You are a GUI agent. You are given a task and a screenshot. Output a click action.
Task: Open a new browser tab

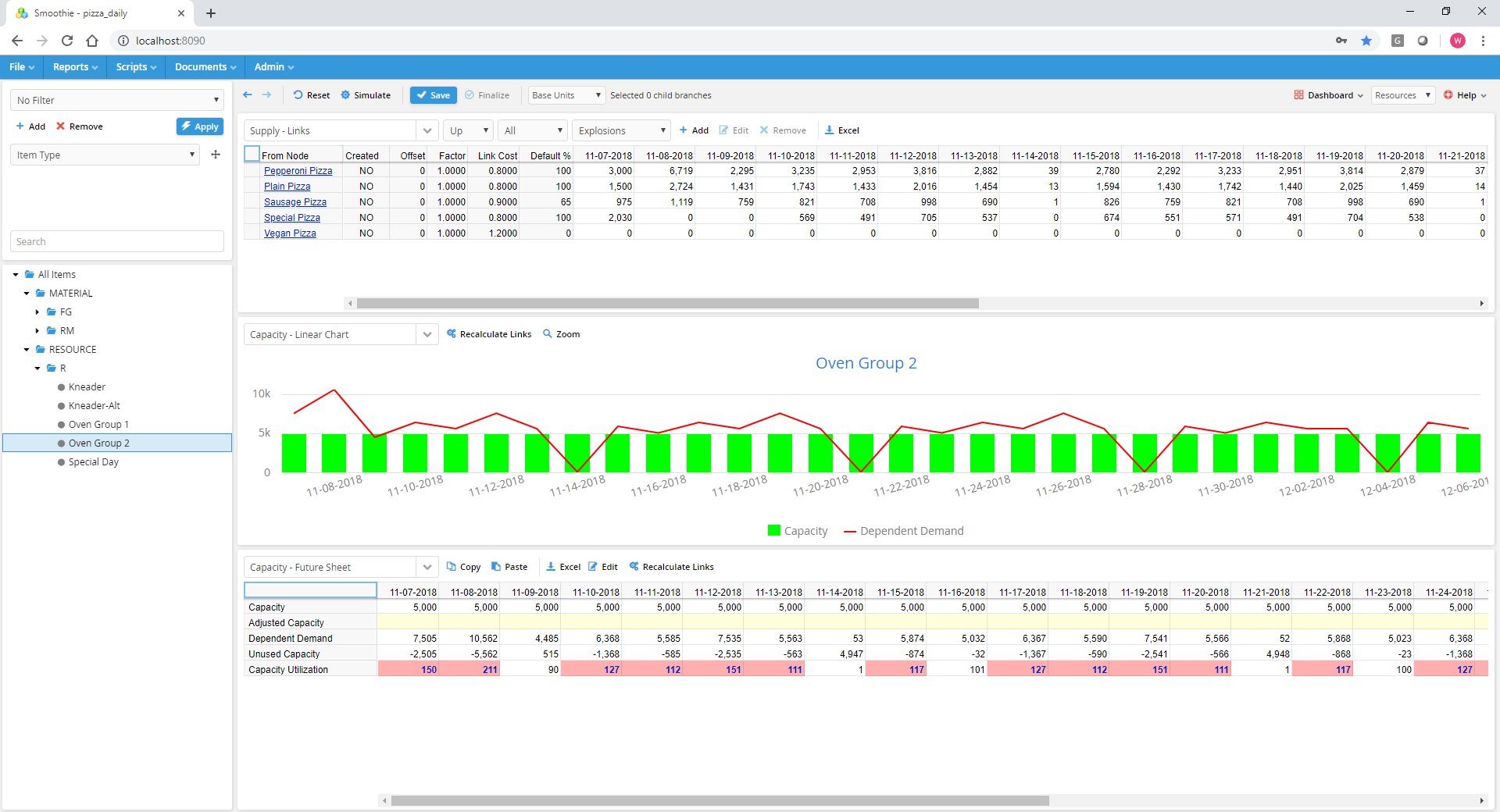211,13
